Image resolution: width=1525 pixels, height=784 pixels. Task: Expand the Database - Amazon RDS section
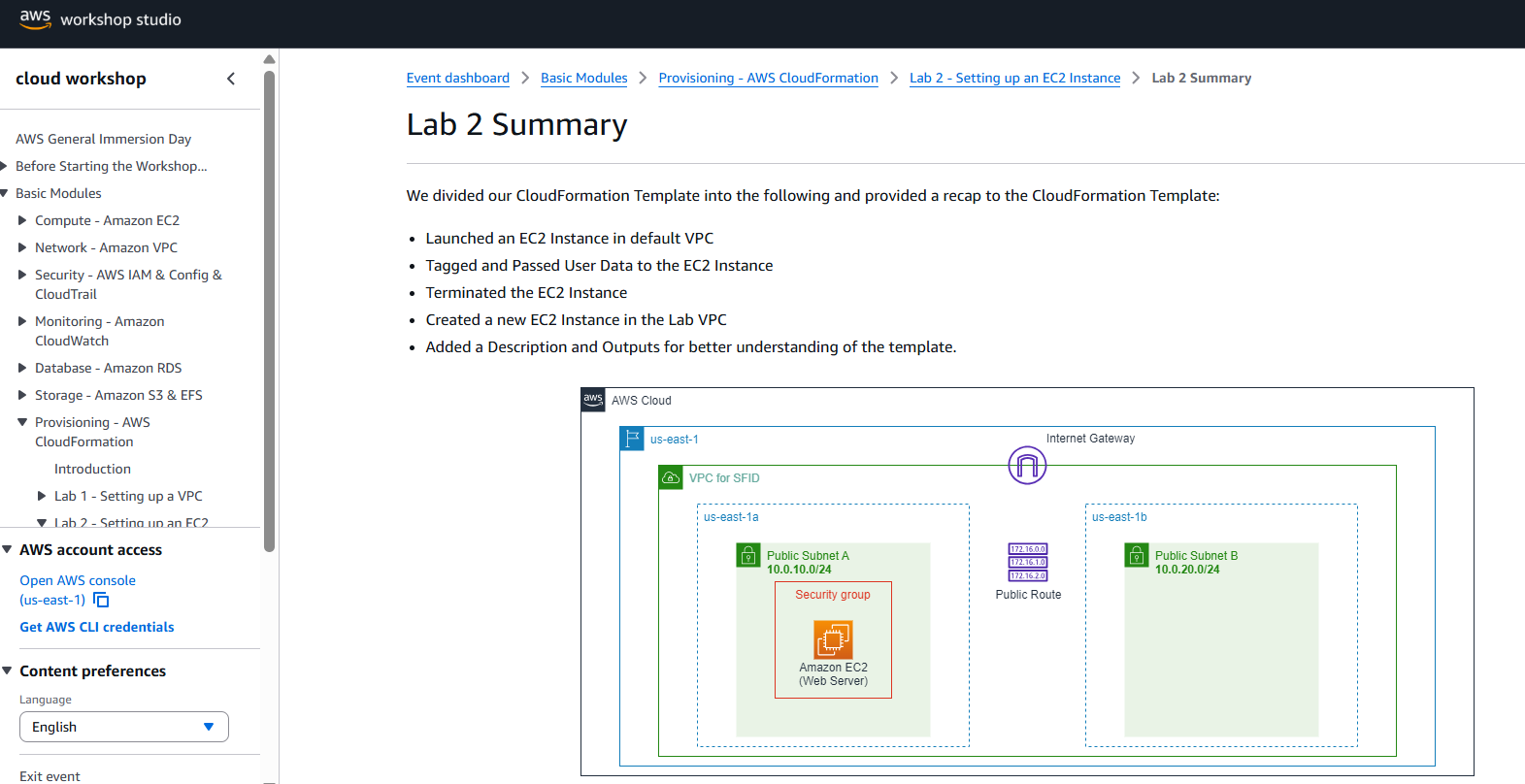(x=22, y=368)
